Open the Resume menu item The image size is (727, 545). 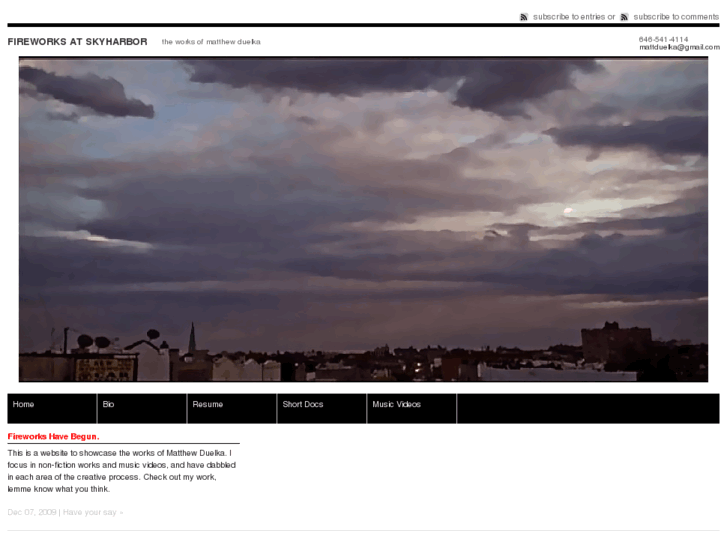(232, 408)
